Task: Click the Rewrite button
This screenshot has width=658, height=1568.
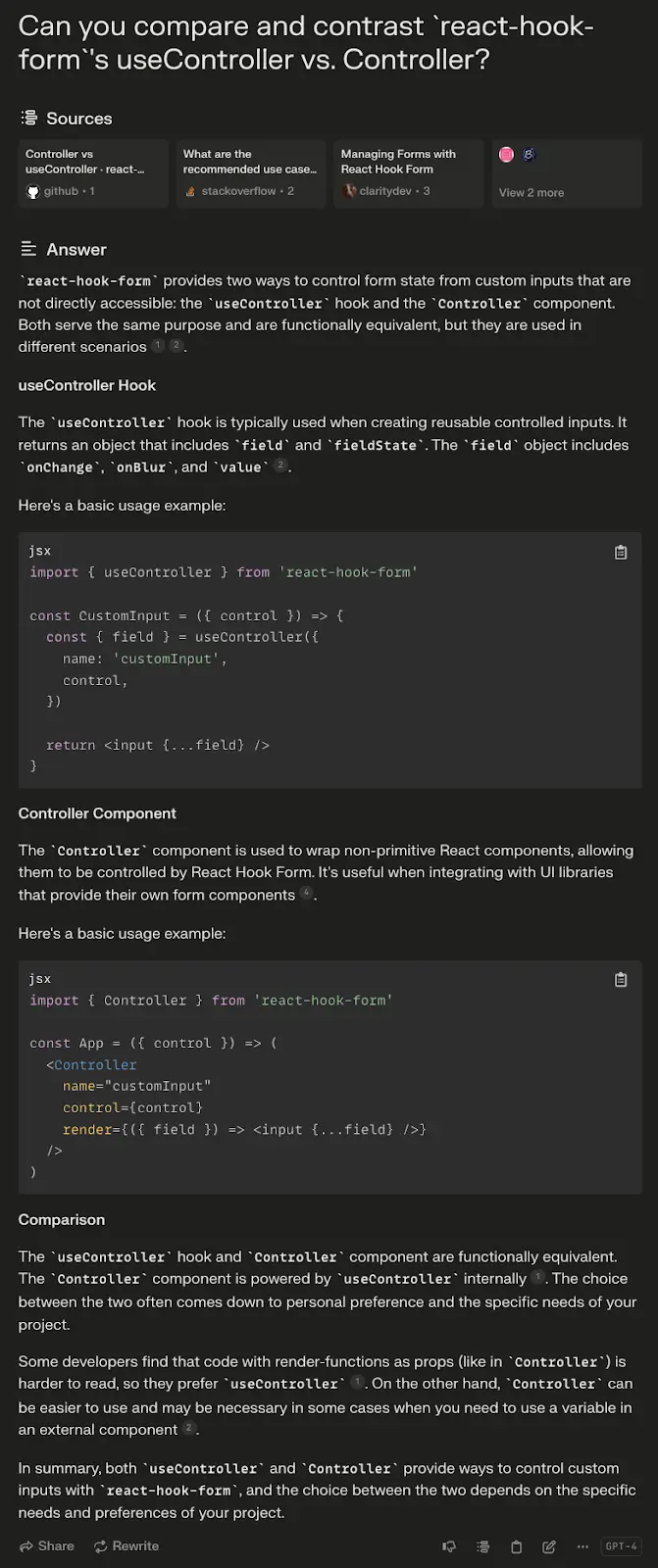Action: [x=127, y=1546]
